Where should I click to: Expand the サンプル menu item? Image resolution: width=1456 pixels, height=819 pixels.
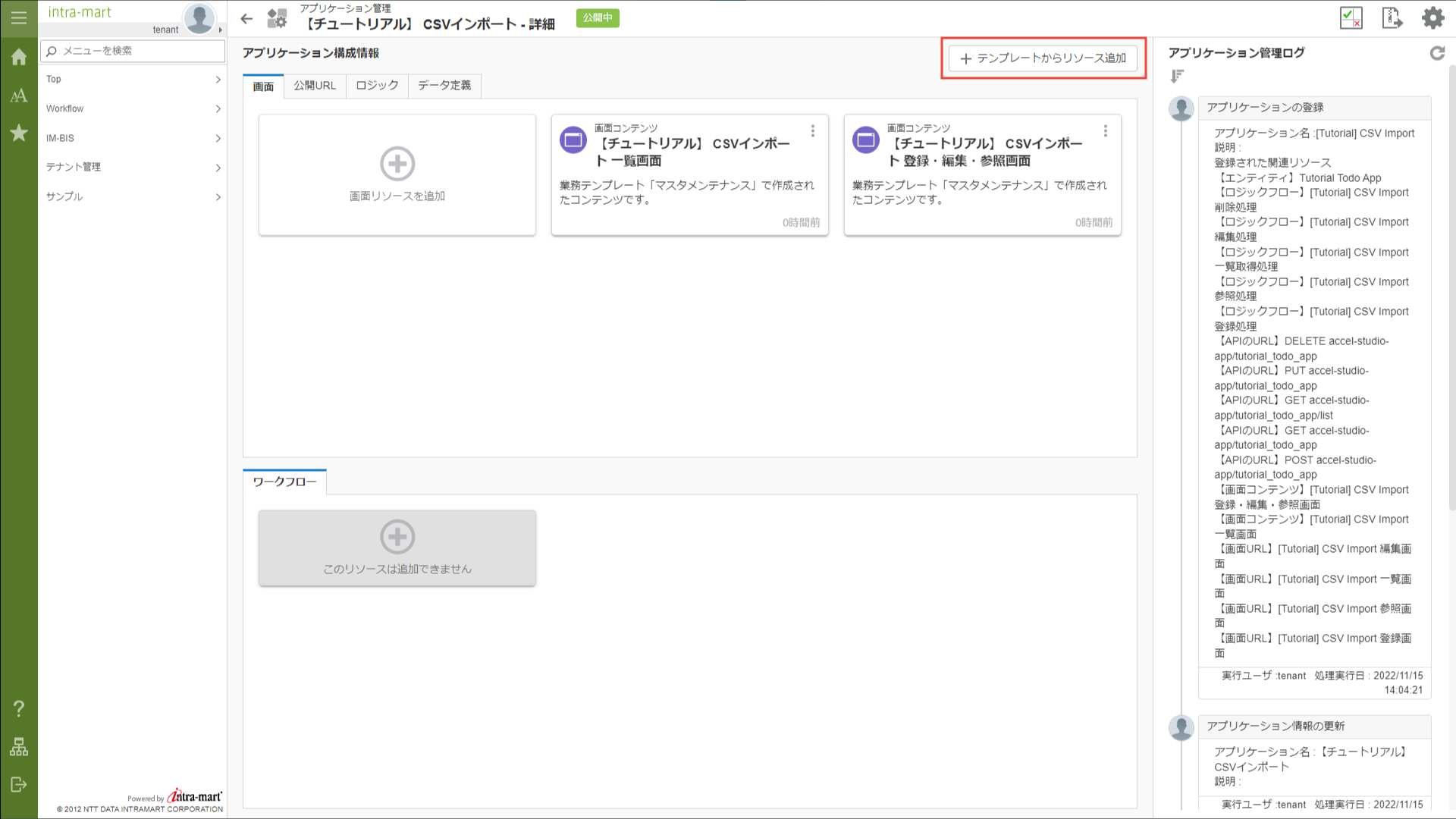[133, 196]
